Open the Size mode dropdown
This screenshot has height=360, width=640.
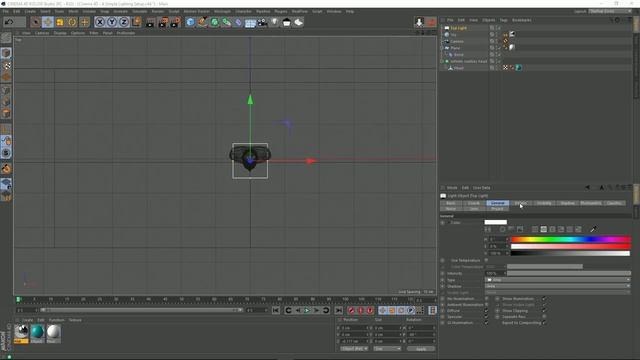tap(387, 349)
